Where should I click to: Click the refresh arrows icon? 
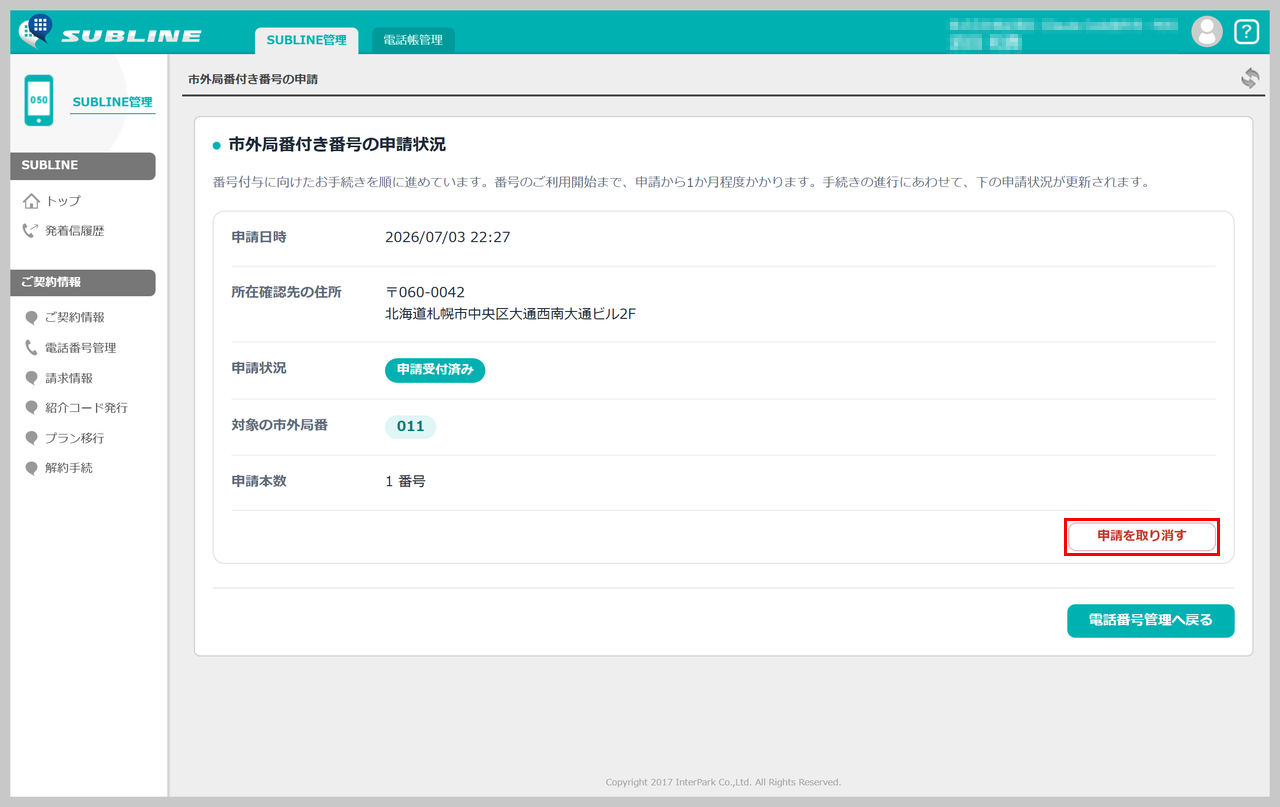(1250, 78)
